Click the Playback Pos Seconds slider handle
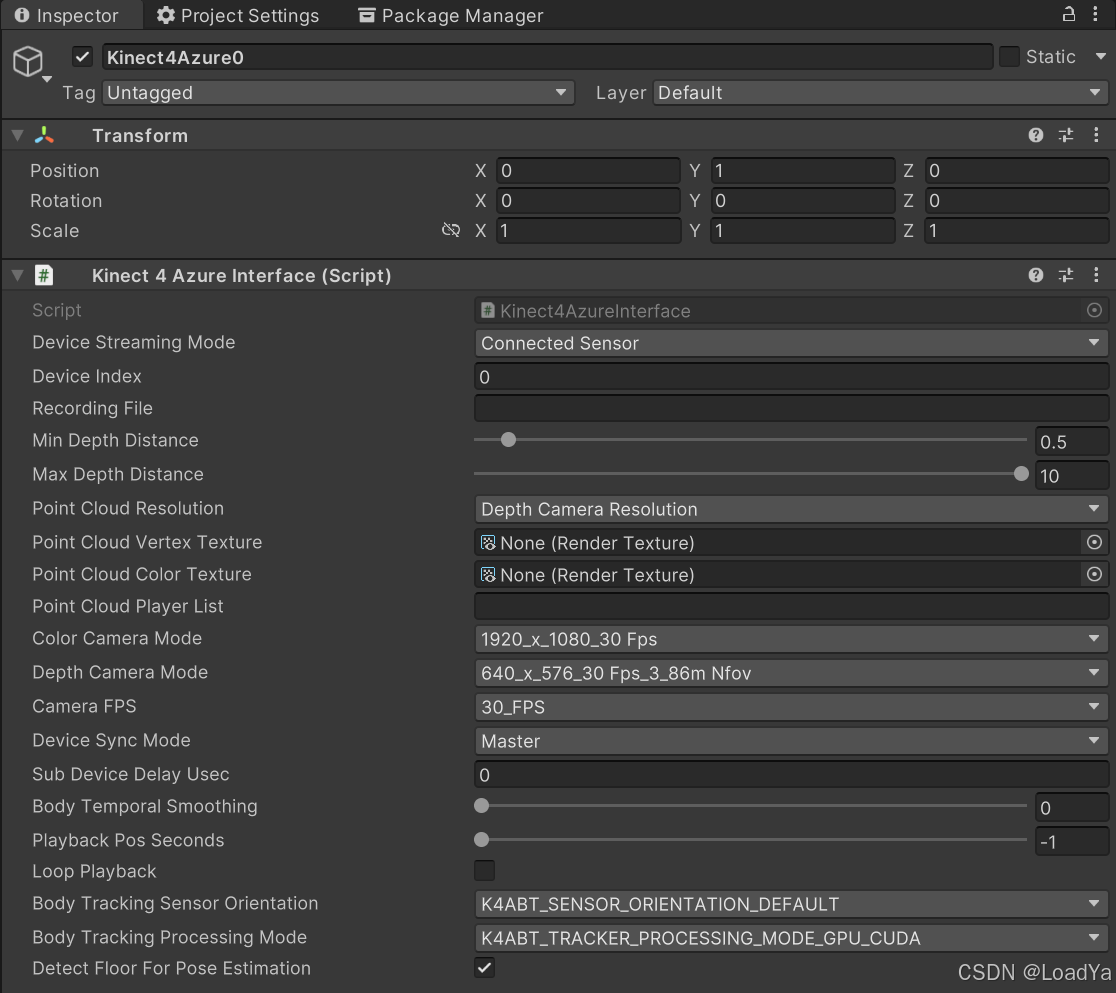The width and height of the screenshot is (1116, 993). [x=482, y=839]
